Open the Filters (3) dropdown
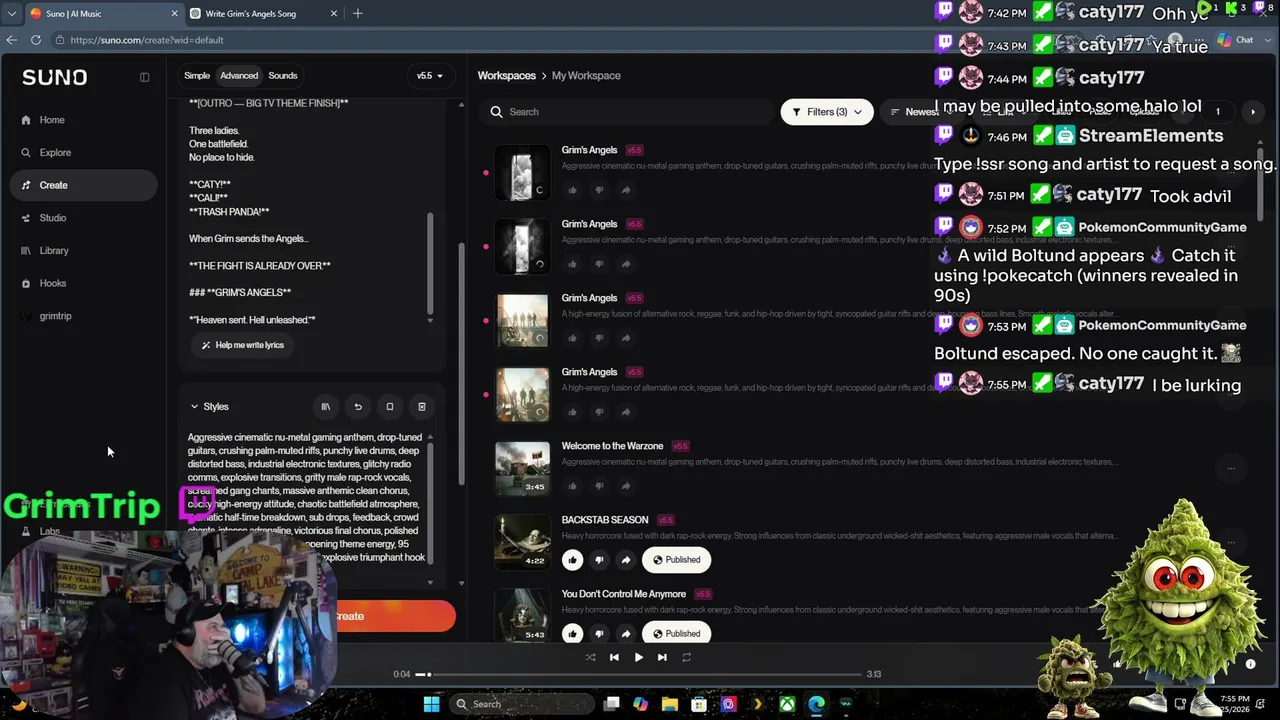 click(827, 112)
